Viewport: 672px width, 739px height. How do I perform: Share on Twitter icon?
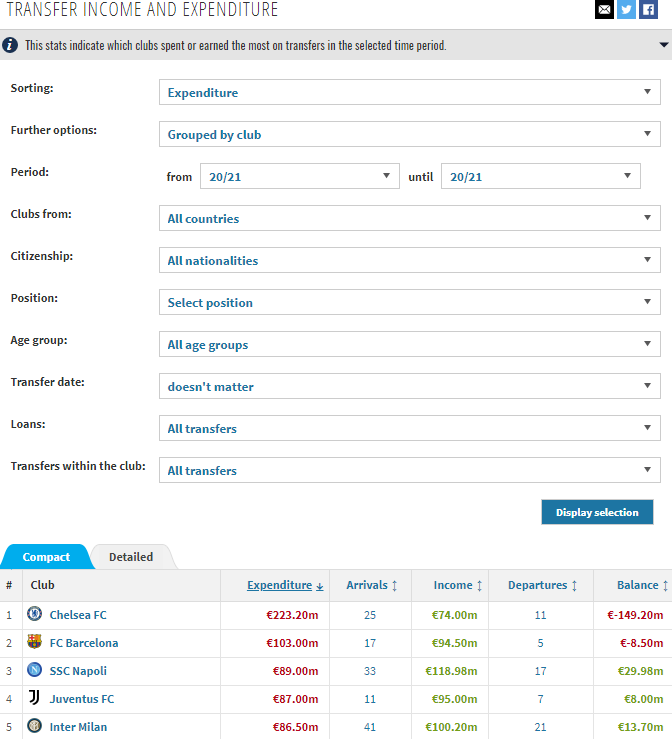coord(626,9)
